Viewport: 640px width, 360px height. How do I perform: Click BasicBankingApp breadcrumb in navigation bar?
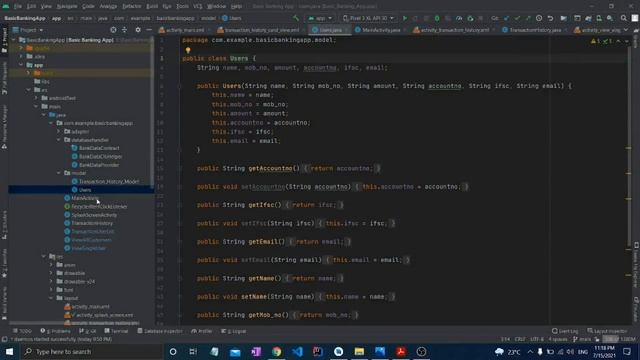pos(24,18)
